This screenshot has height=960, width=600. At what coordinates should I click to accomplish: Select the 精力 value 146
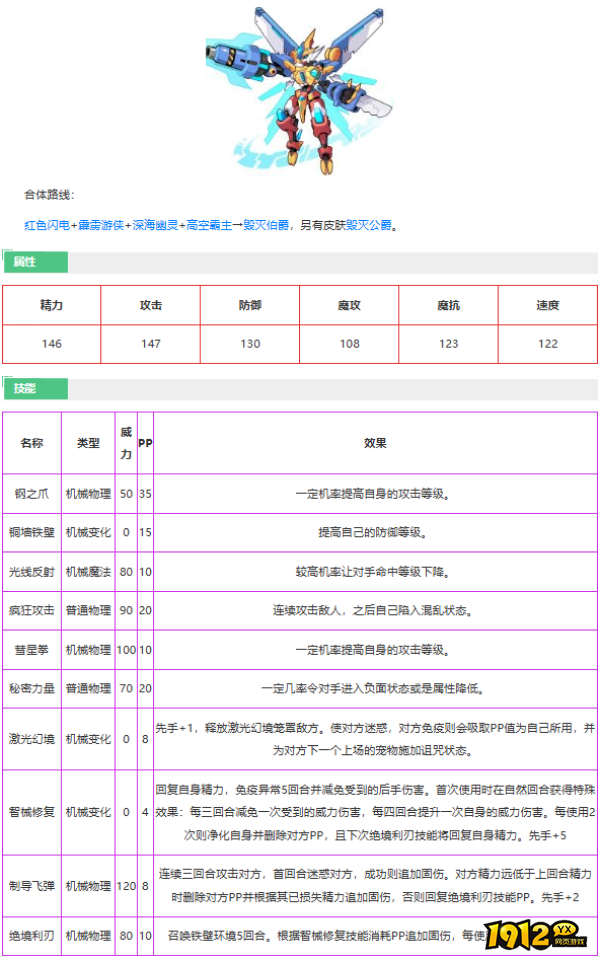(51, 344)
